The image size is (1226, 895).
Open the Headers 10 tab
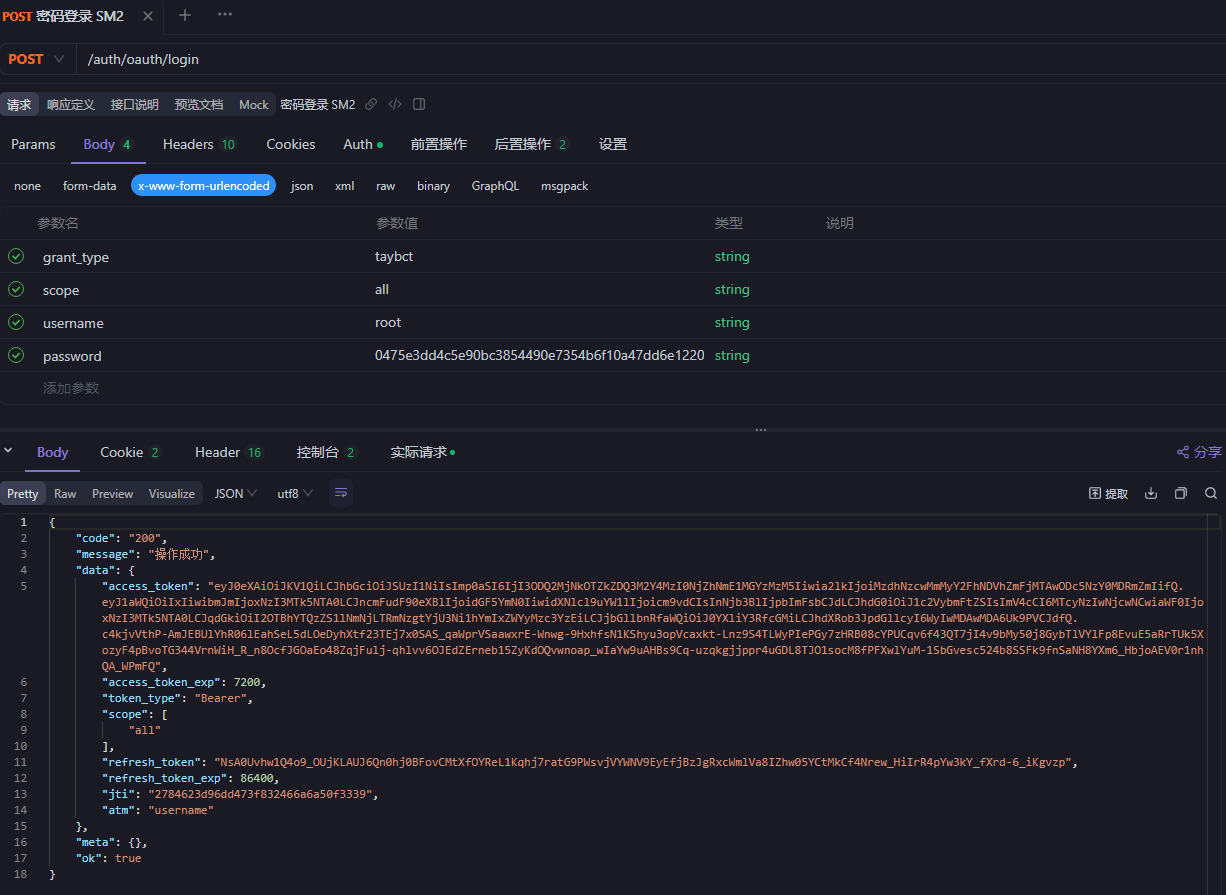(199, 144)
